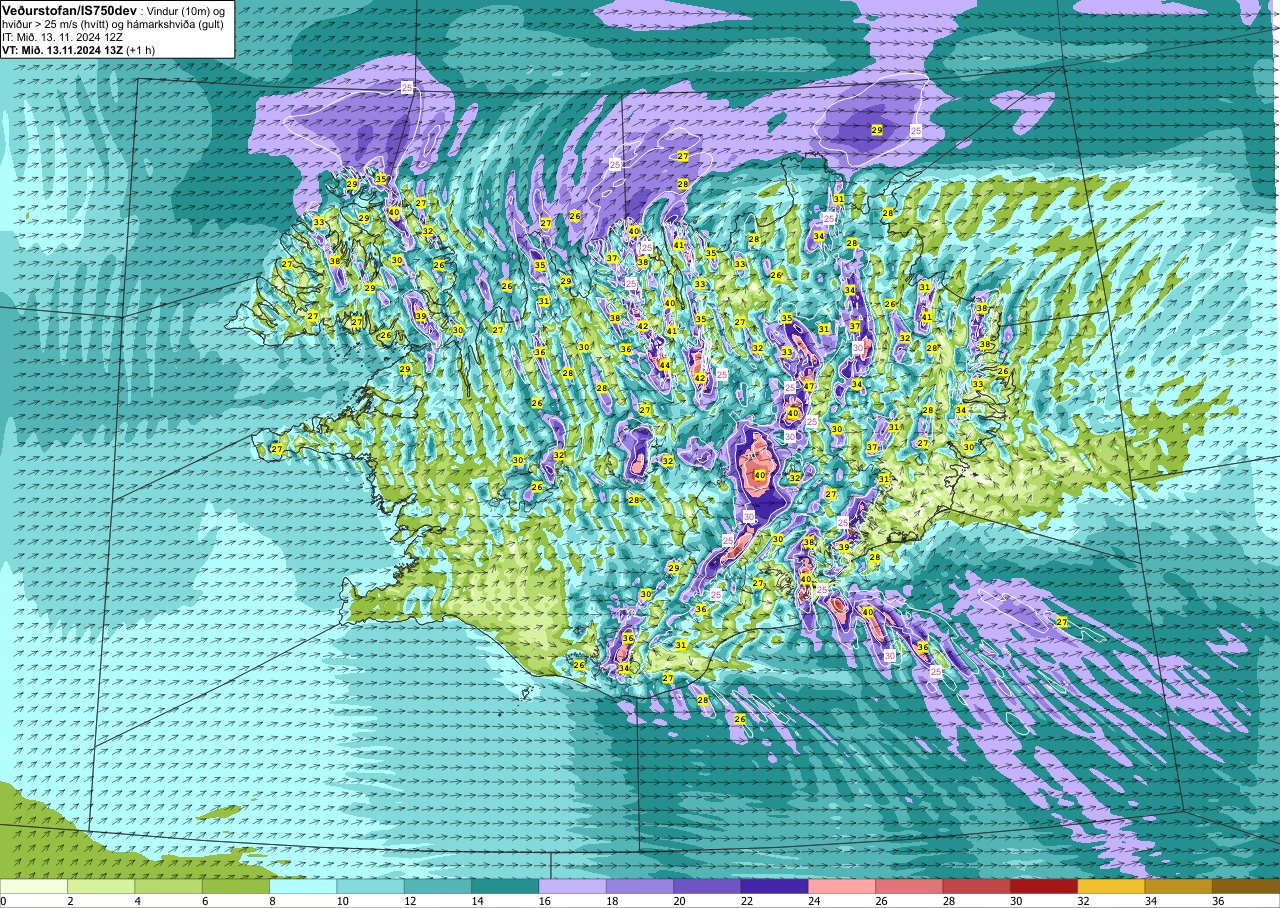Click the '0' tick label on legend scale

[x=4, y=901]
